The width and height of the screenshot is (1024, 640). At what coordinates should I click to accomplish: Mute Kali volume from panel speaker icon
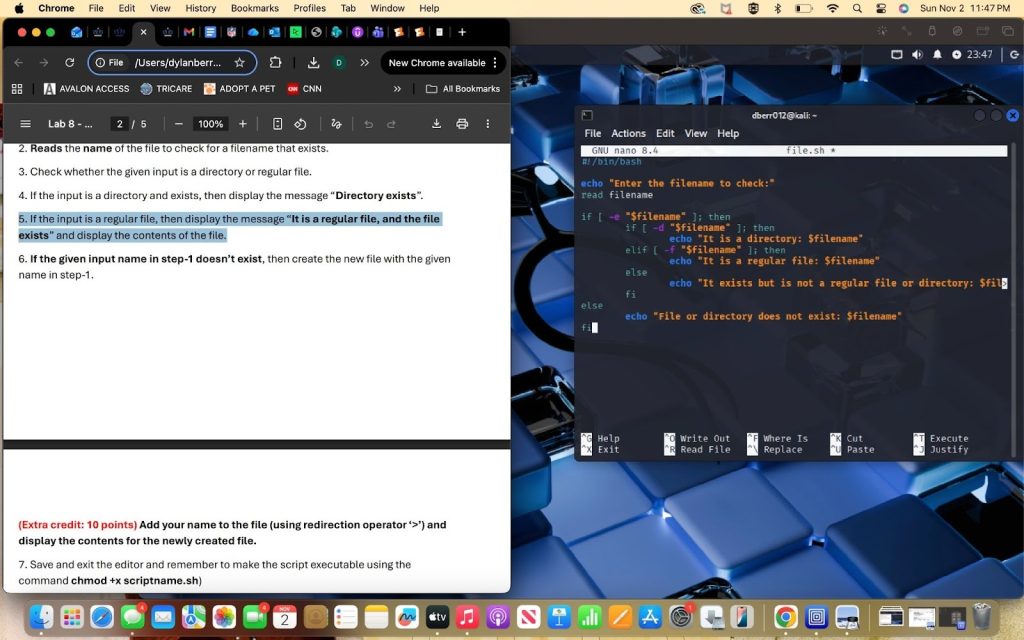click(x=918, y=54)
